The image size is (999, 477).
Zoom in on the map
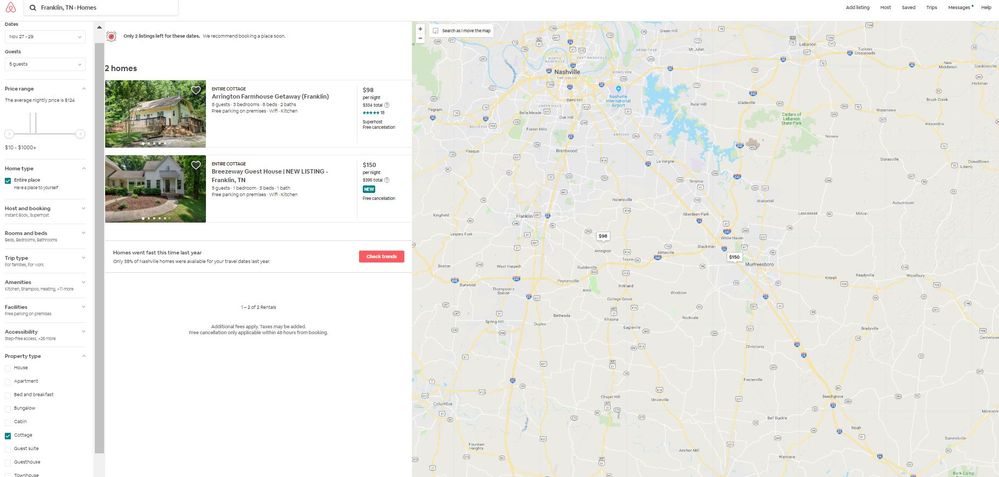click(x=421, y=28)
